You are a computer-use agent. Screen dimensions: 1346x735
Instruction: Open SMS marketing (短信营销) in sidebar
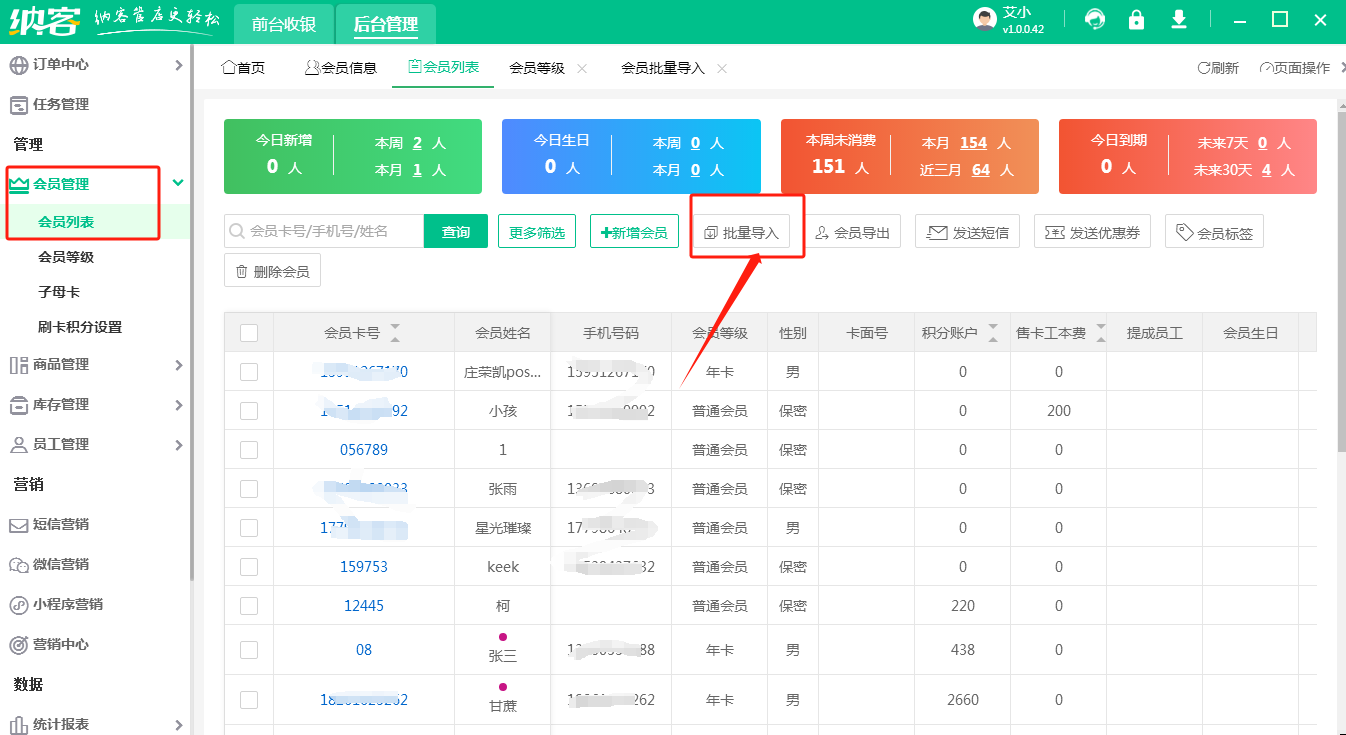click(x=60, y=524)
